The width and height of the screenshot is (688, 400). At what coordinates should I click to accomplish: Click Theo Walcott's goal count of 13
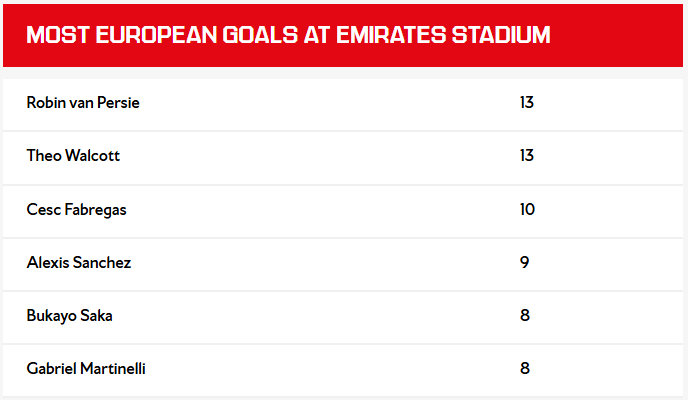point(527,156)
